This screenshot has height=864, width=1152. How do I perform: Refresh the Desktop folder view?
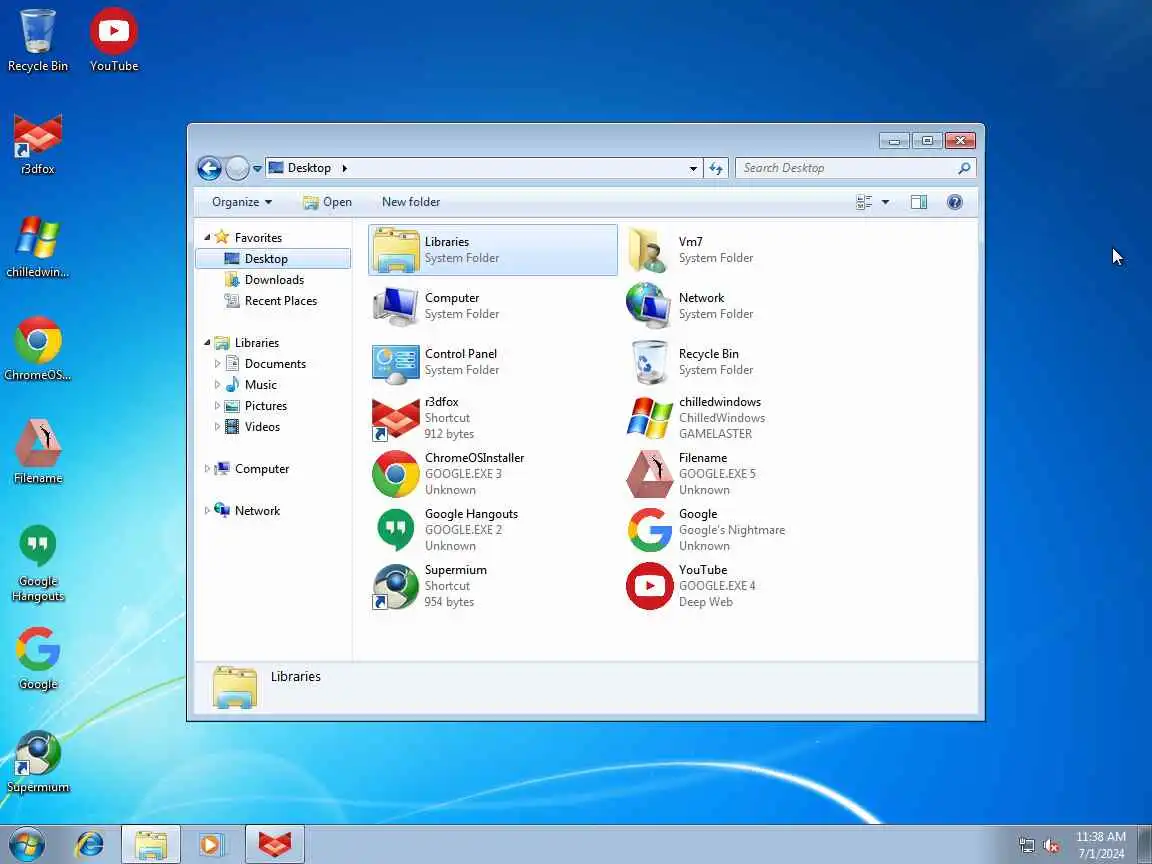point(716,168)
